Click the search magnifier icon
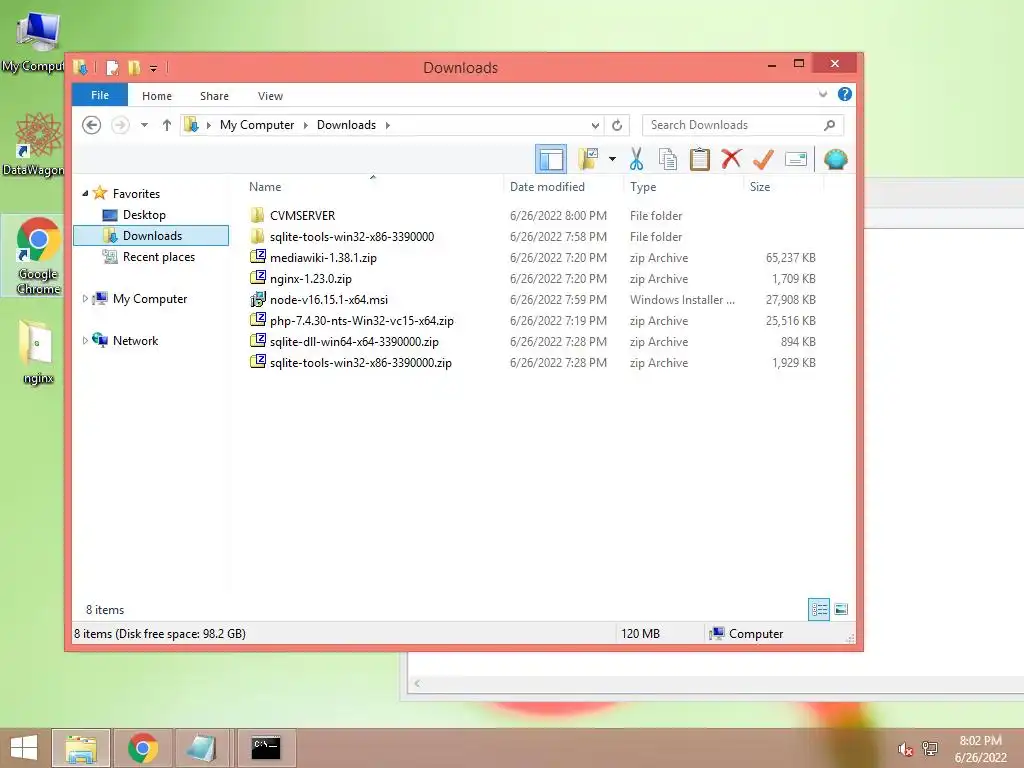 pyautogui.click(x=829, y=125)
